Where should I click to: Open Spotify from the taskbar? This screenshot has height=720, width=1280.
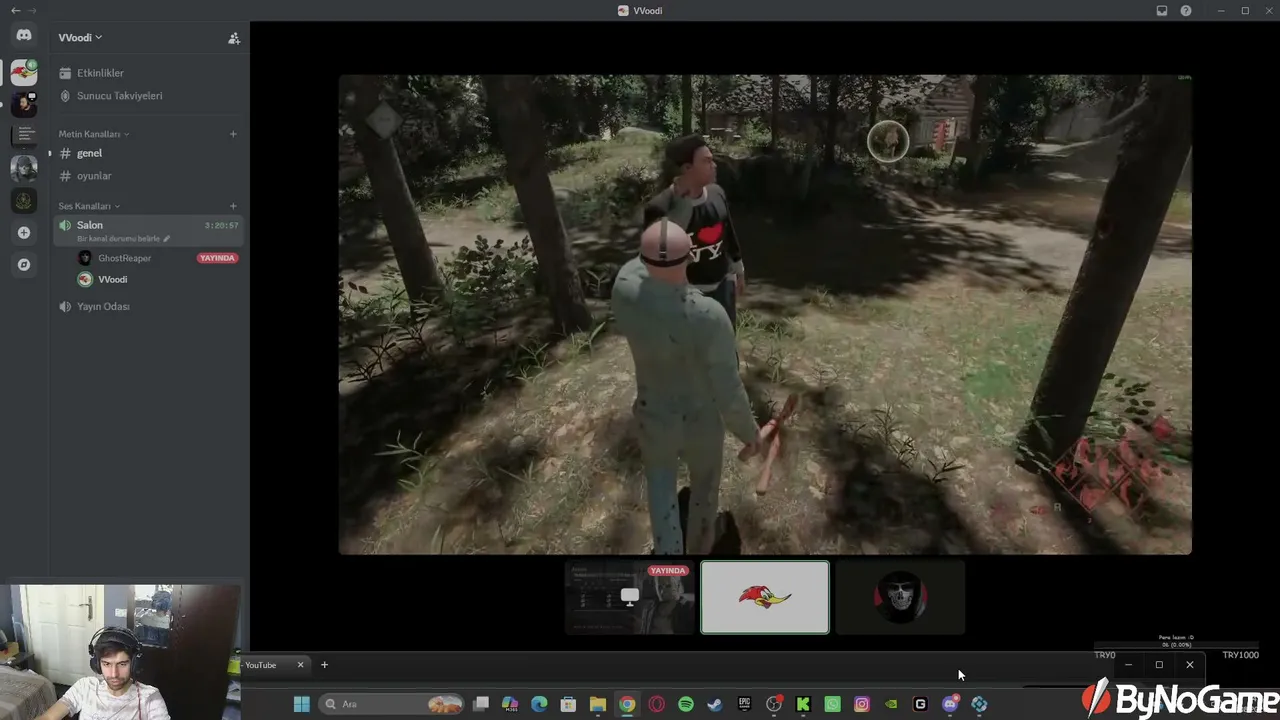(686, 704)
